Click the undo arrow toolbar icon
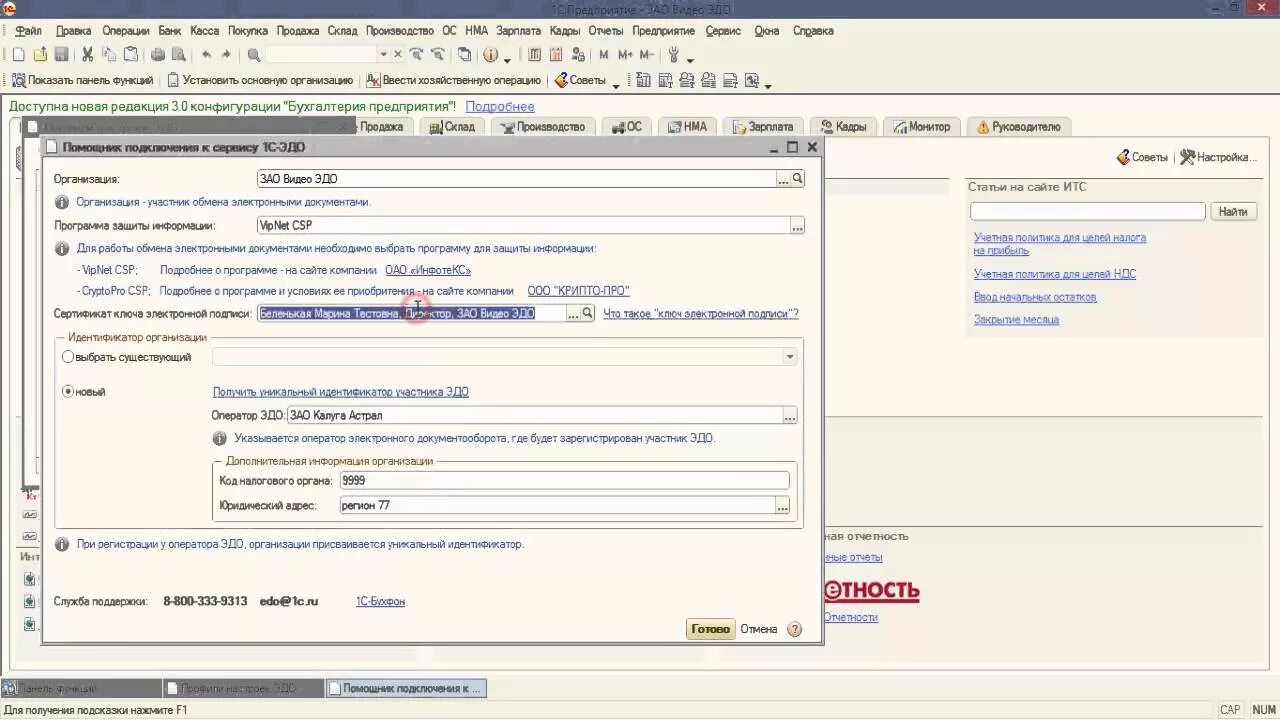Viewport: 1280px width, 720px height. [x=206, y=55]
